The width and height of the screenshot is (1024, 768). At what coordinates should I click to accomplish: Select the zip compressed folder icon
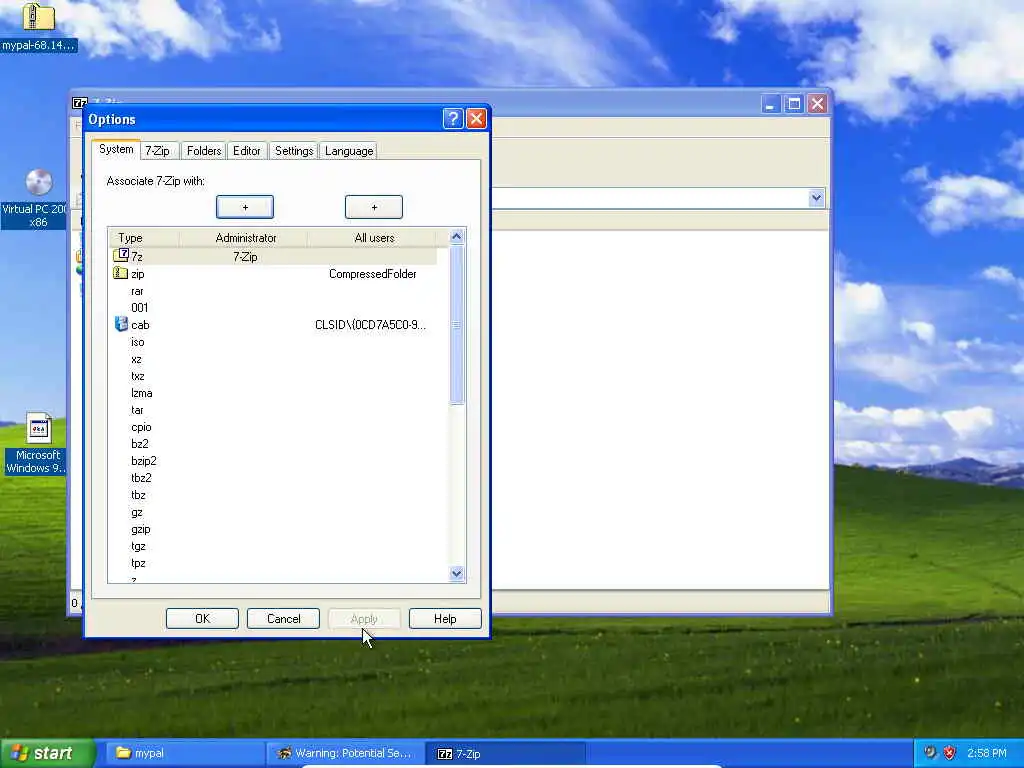pyautogui.click(x=121, y=273)
